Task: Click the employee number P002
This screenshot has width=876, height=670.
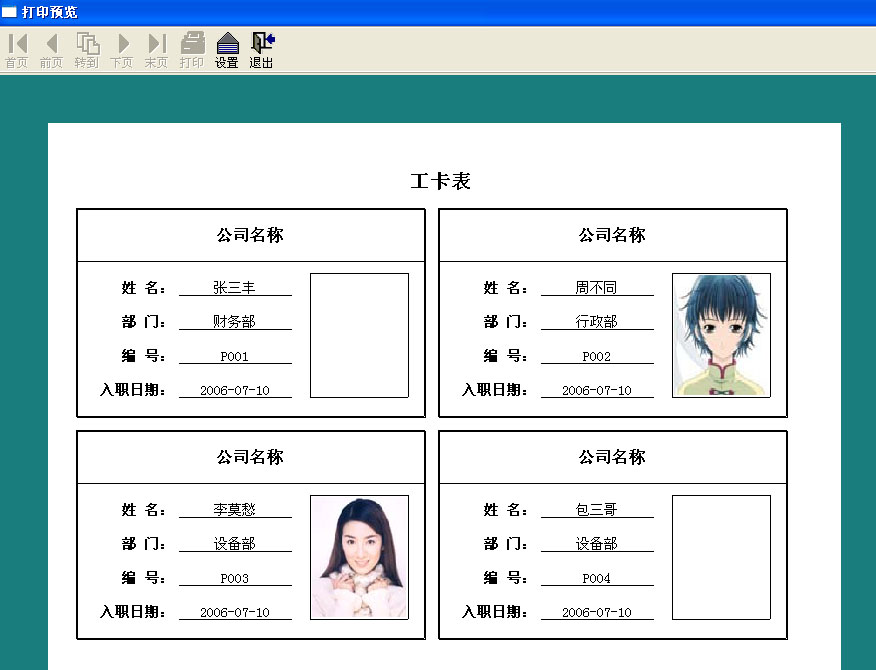Action: pyautogui.click(x=596, y=357)
